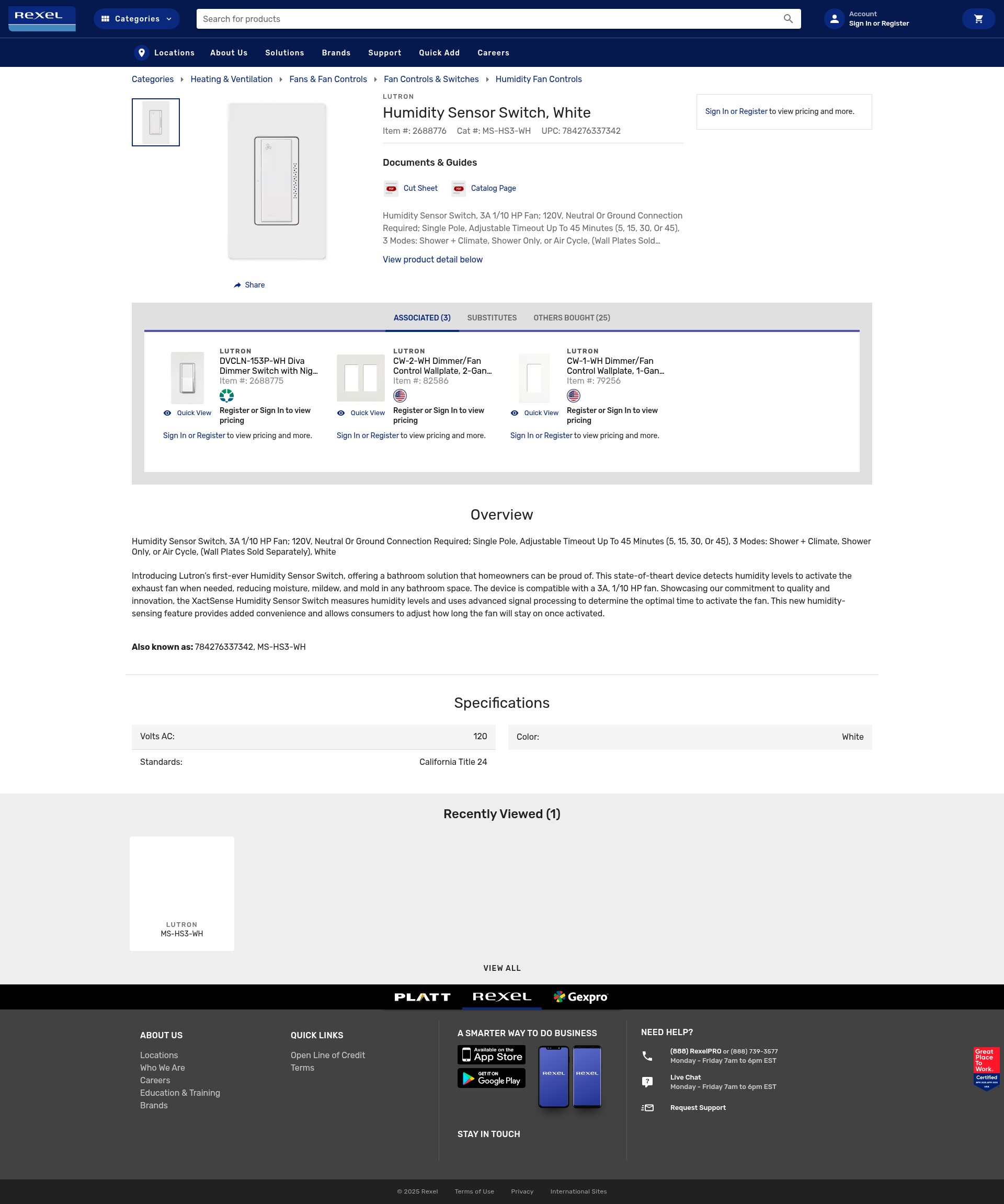Click the Rexel logo in header
The width and height of the screenshot is (1004, 1204).
tap(42, 18)
